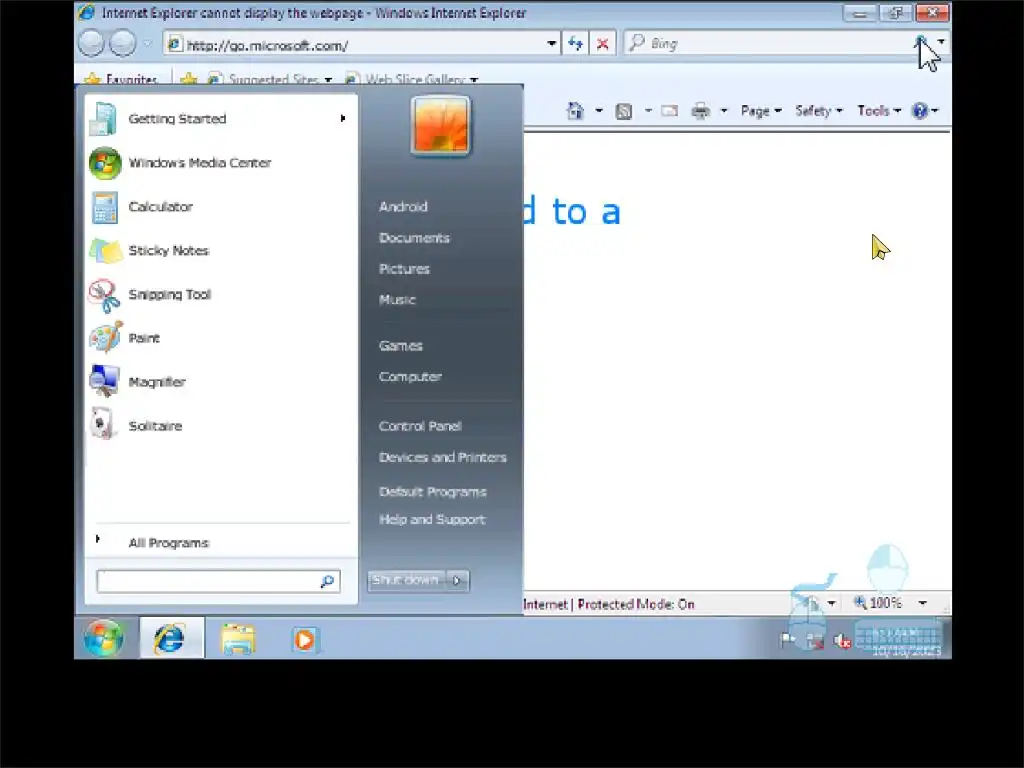
Task: Open the Page menu
Action: point(761,111)
